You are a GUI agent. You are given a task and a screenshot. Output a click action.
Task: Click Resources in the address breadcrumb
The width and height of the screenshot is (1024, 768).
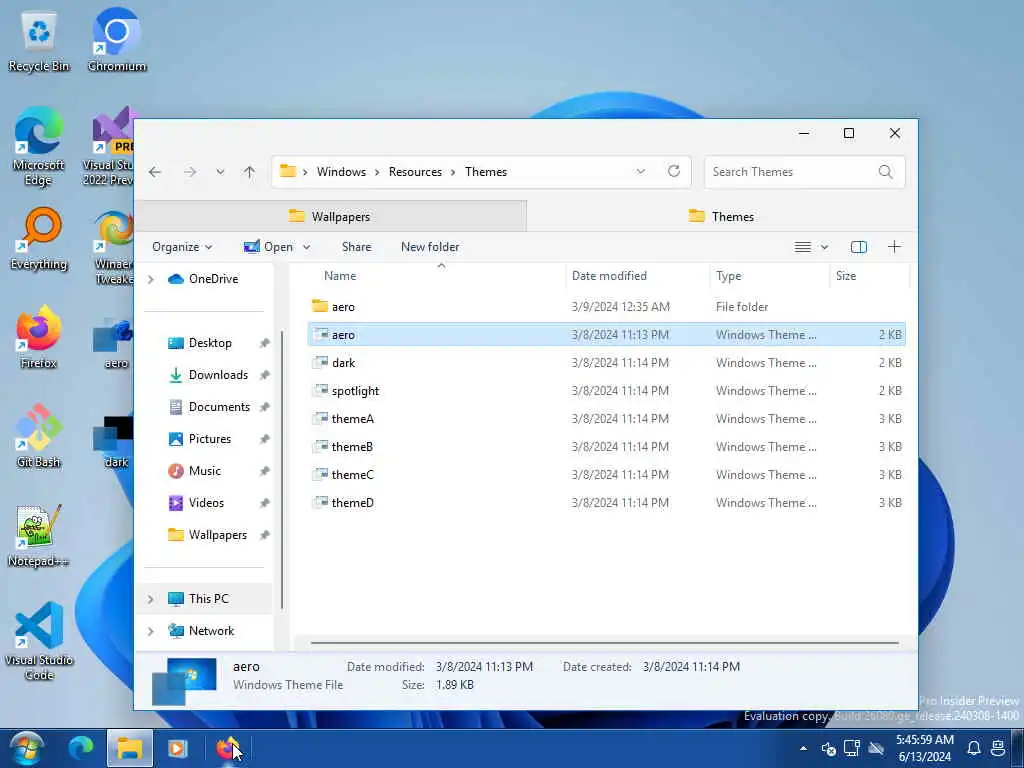click(415, 172)
